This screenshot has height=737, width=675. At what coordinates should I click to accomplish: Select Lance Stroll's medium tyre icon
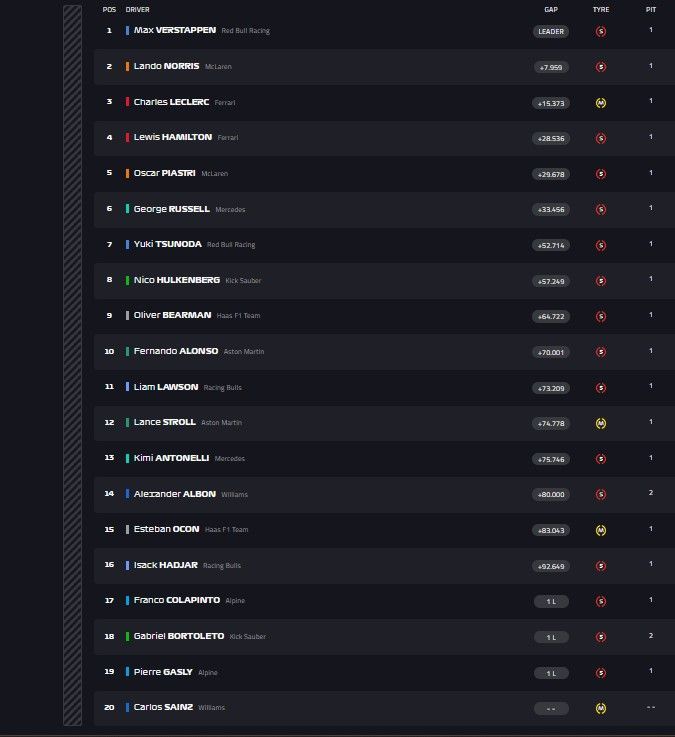pyautogui.click(x=600, y=423)
